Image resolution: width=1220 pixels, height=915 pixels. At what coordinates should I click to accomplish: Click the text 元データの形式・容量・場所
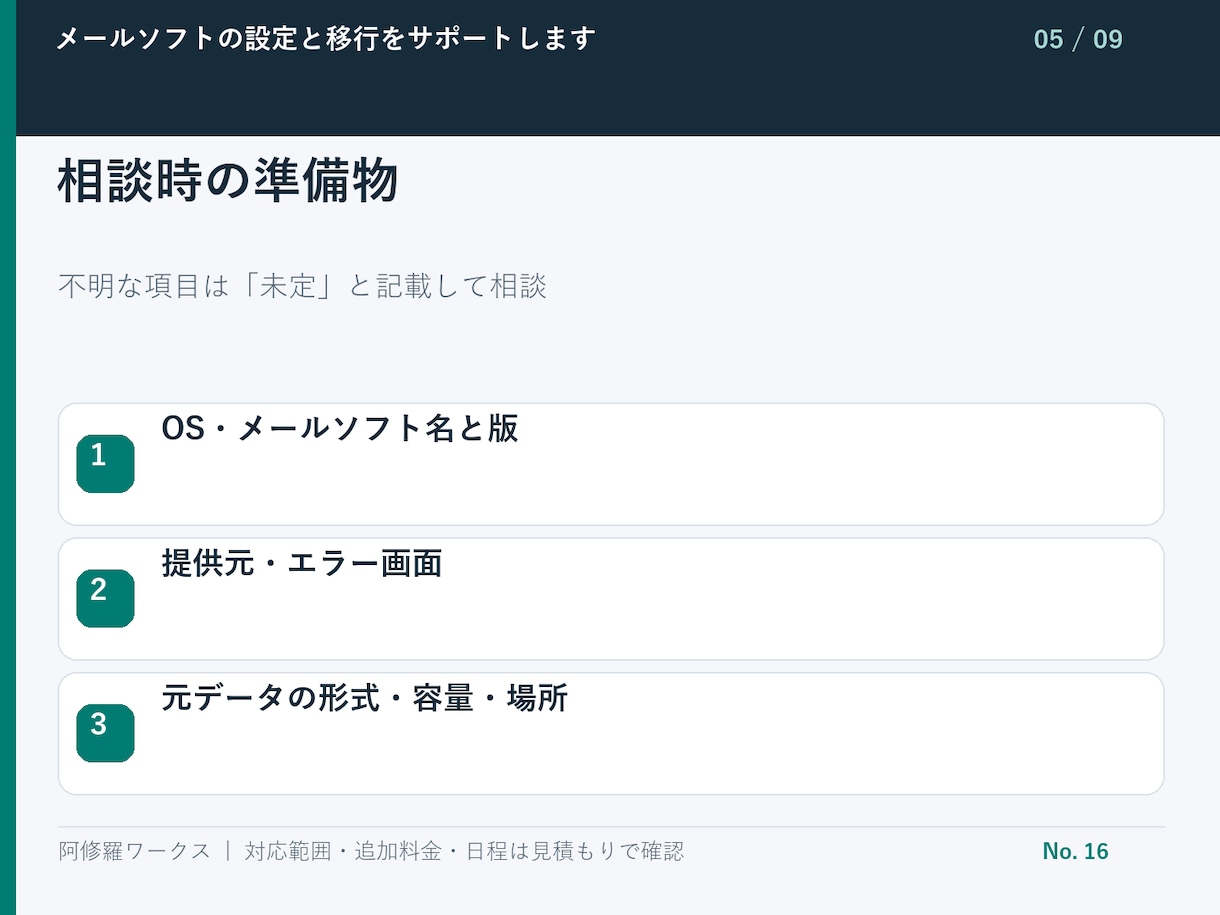[x=365, y=698]
